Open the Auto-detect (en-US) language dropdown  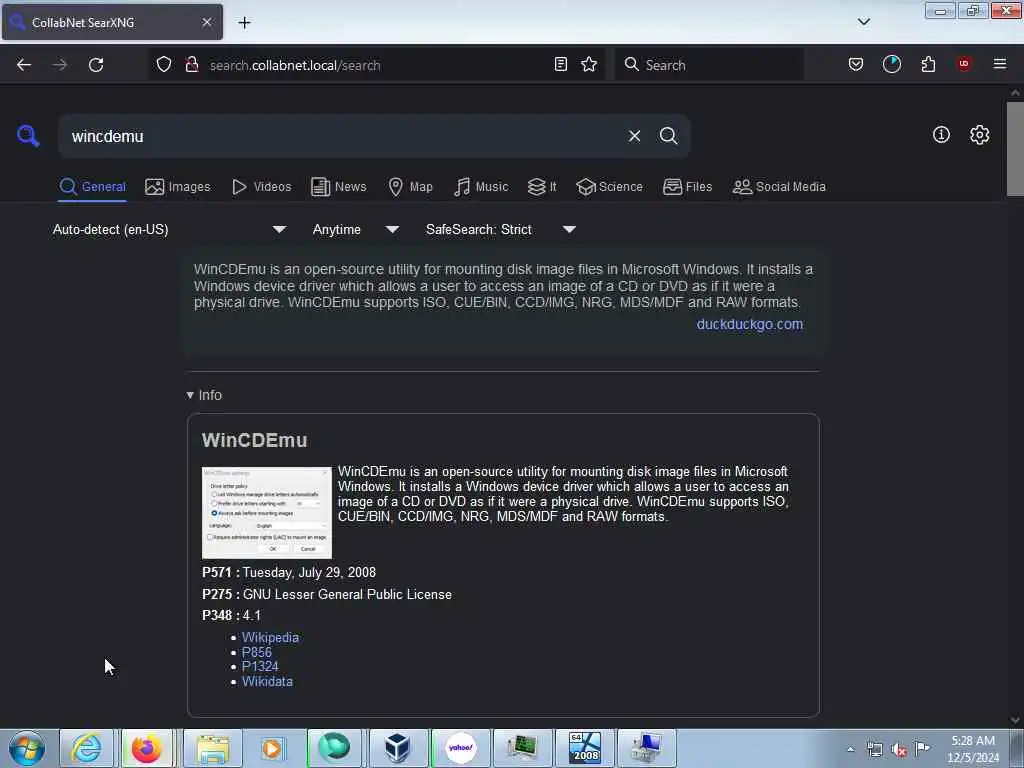[x=169, y=229]
